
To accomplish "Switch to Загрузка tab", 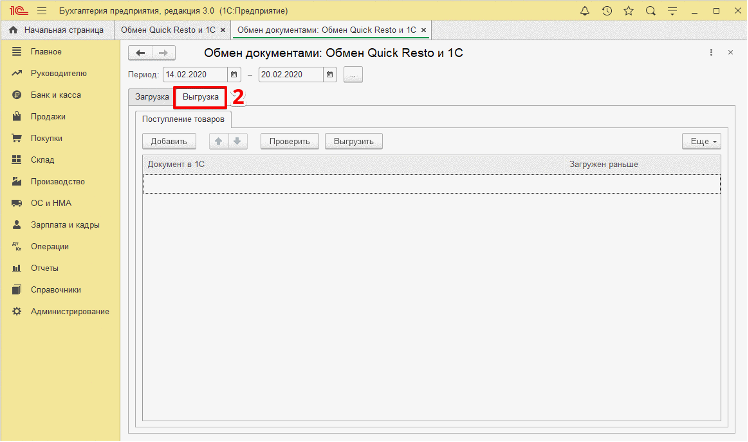I will click(152, 97).
